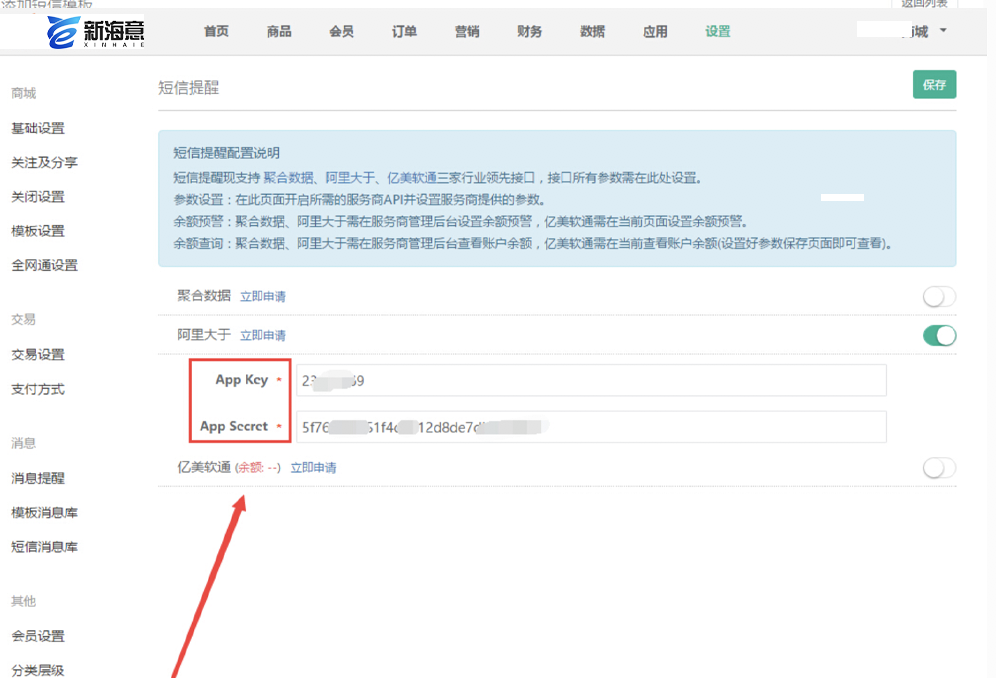This screenshot has height=678, width=996.
Task: Click 立即申请 next to 亿美软通
Action: pos(314,468)
